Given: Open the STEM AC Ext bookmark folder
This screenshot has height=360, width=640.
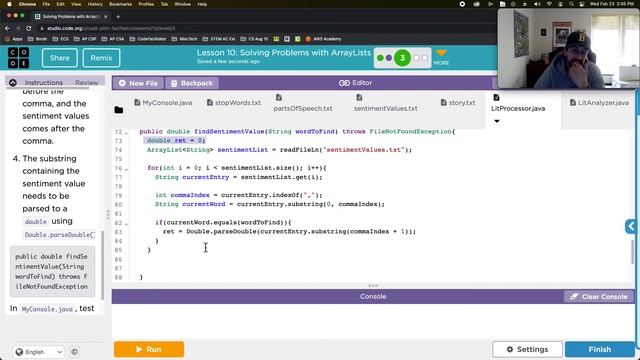Looking at the screenshot, I should click(x=219, y=39).
